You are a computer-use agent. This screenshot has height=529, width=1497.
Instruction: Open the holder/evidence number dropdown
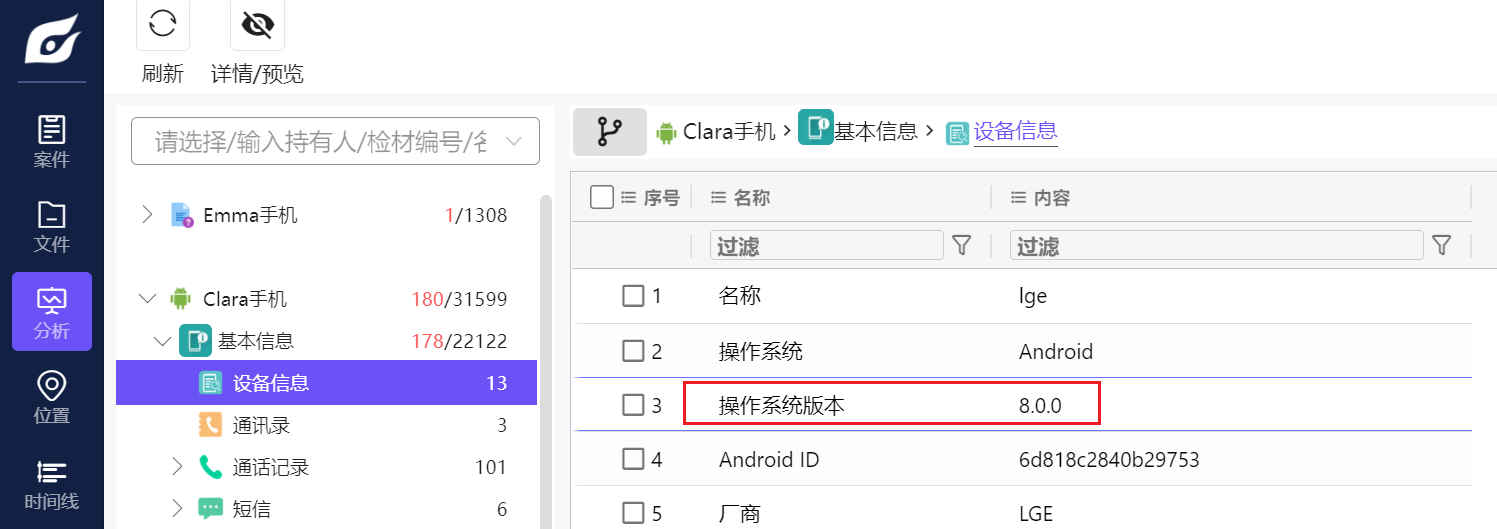coord(514,141)
